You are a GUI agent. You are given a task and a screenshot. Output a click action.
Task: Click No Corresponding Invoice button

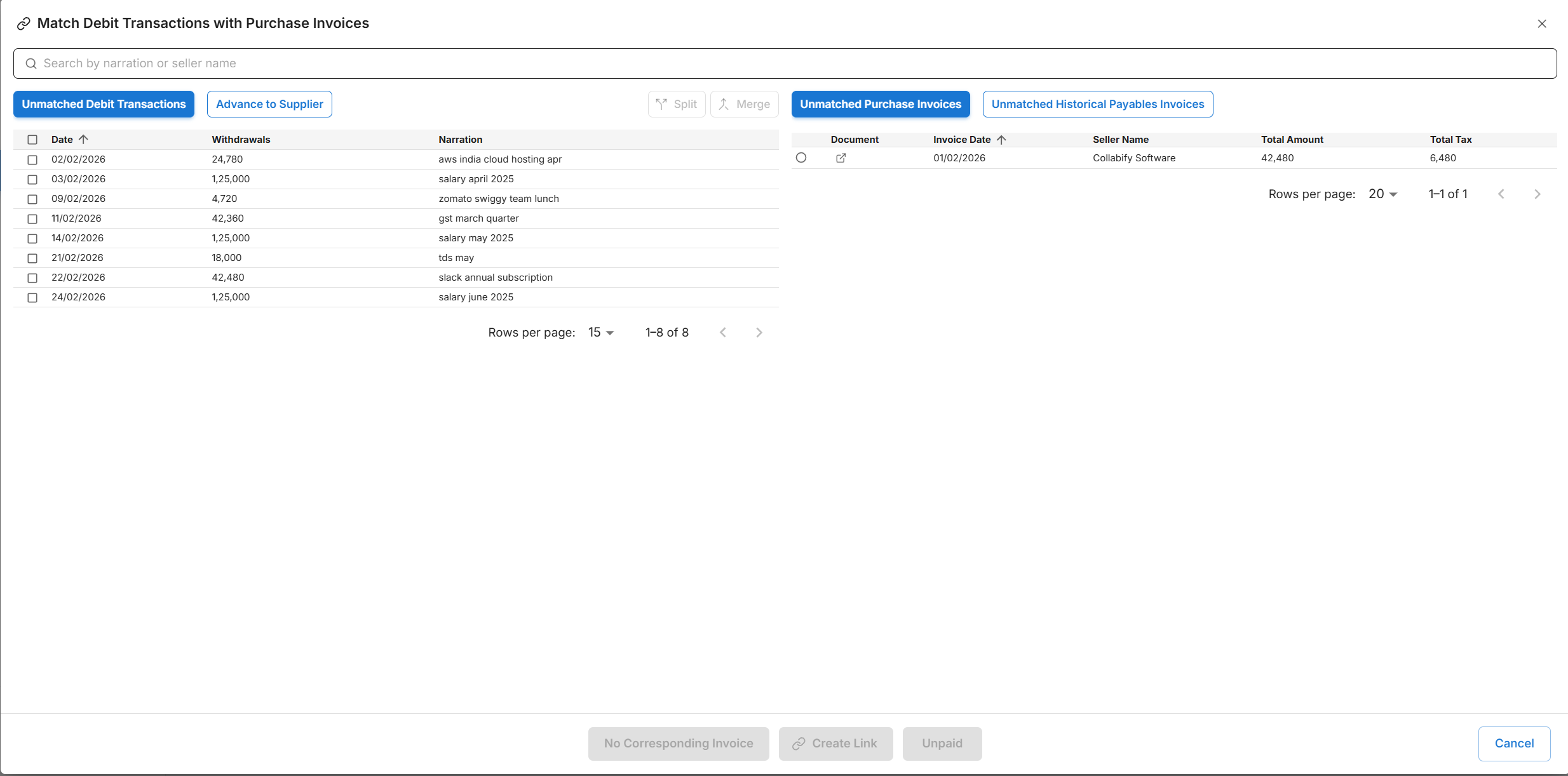tap(679, 744)
